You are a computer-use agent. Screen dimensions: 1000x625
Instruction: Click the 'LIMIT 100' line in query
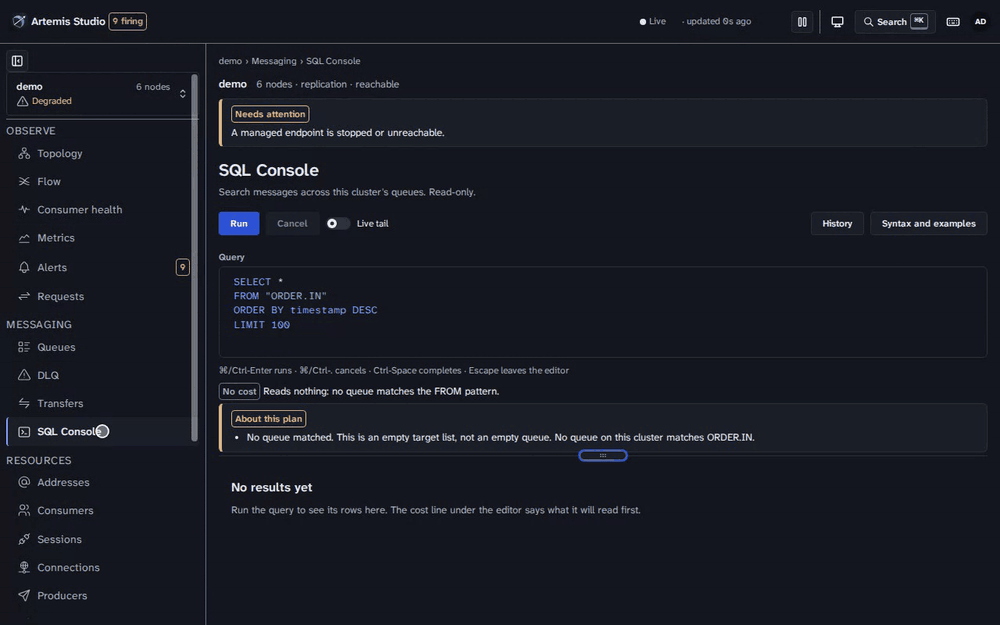(261, 325)
